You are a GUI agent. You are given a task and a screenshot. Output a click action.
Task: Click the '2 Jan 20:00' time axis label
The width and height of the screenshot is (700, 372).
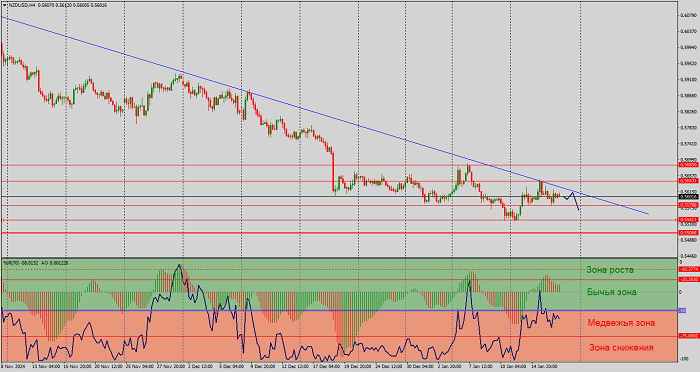[451, 366]
